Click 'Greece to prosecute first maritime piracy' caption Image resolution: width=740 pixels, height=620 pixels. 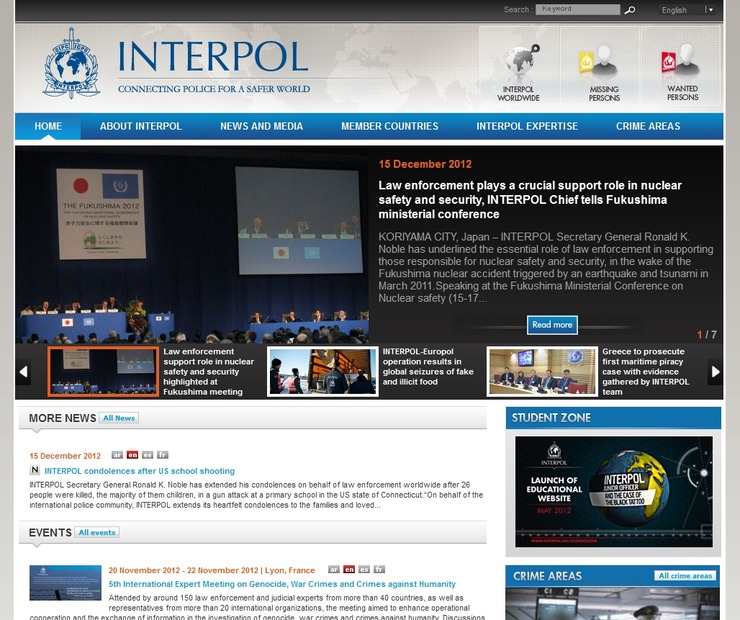(x=646, y=372)
